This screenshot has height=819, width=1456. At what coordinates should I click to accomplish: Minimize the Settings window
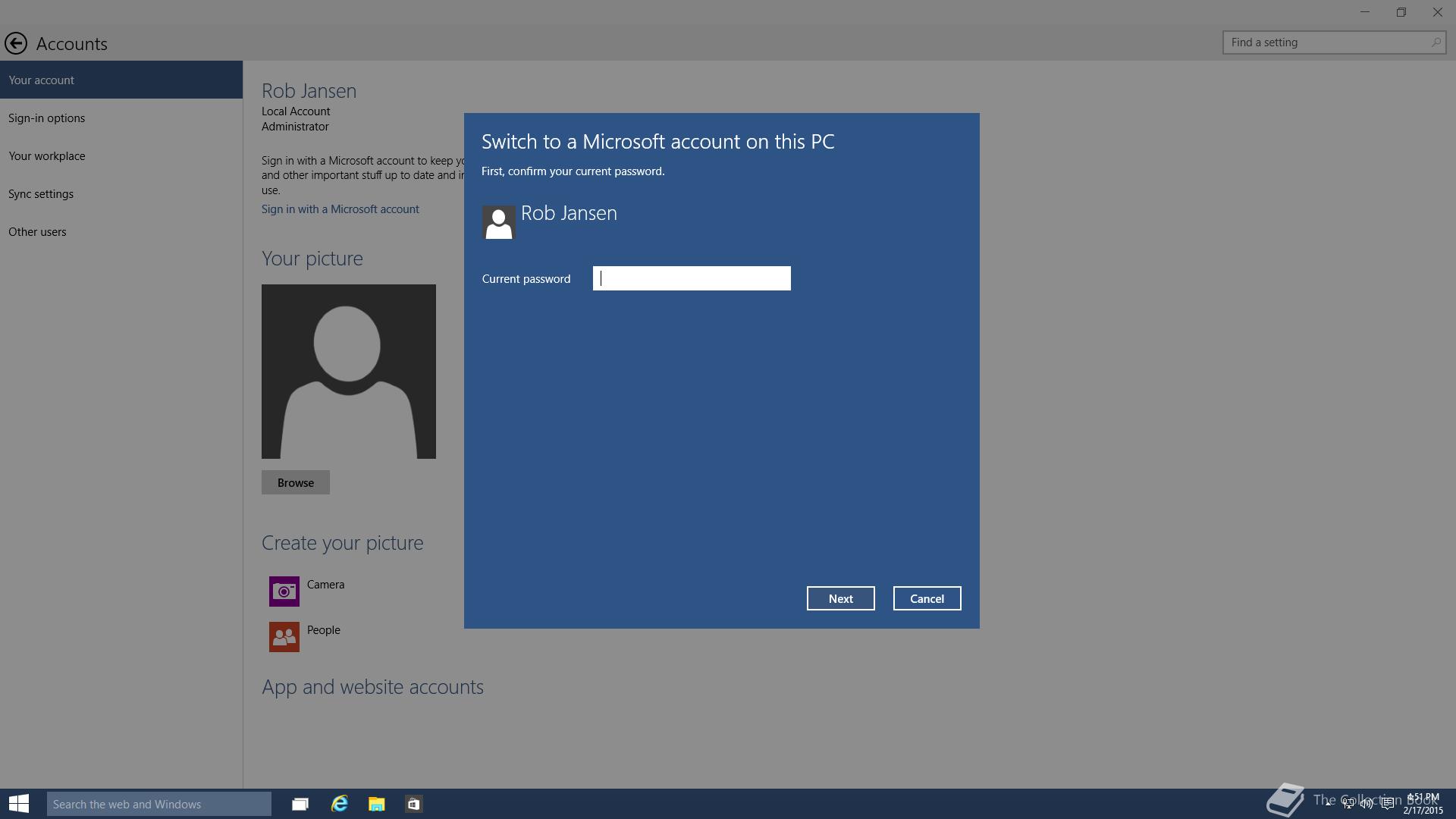[1365, 12]
